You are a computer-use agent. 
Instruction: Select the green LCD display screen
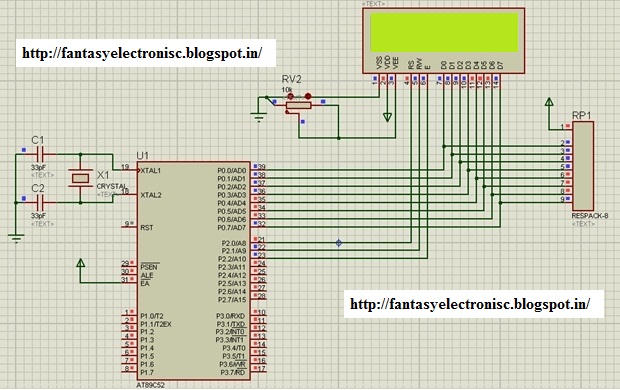(x=444, y=32)
